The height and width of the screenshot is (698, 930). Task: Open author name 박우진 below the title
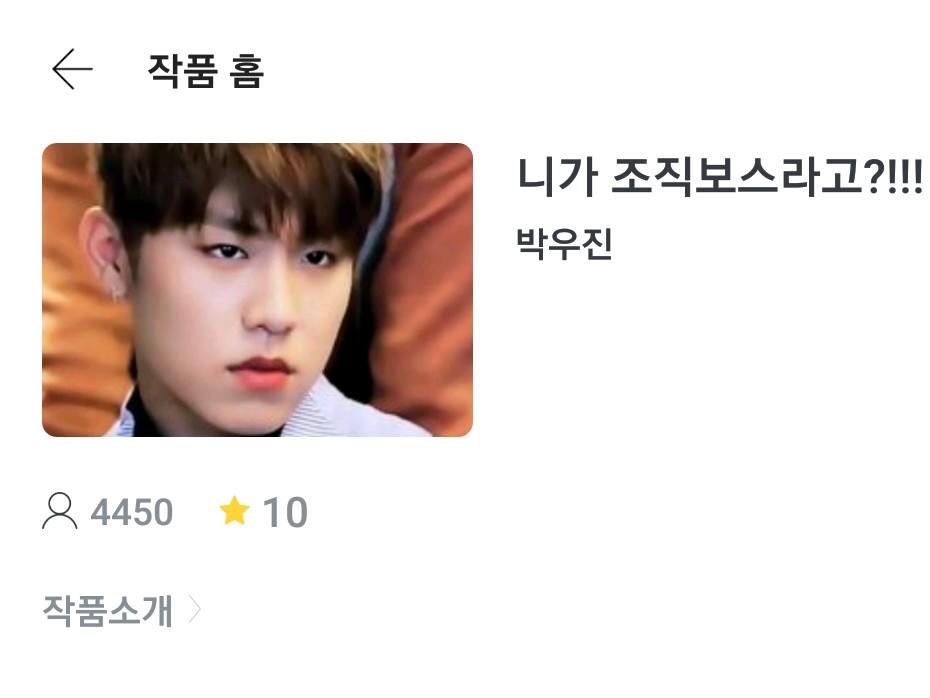pos(564,243)
